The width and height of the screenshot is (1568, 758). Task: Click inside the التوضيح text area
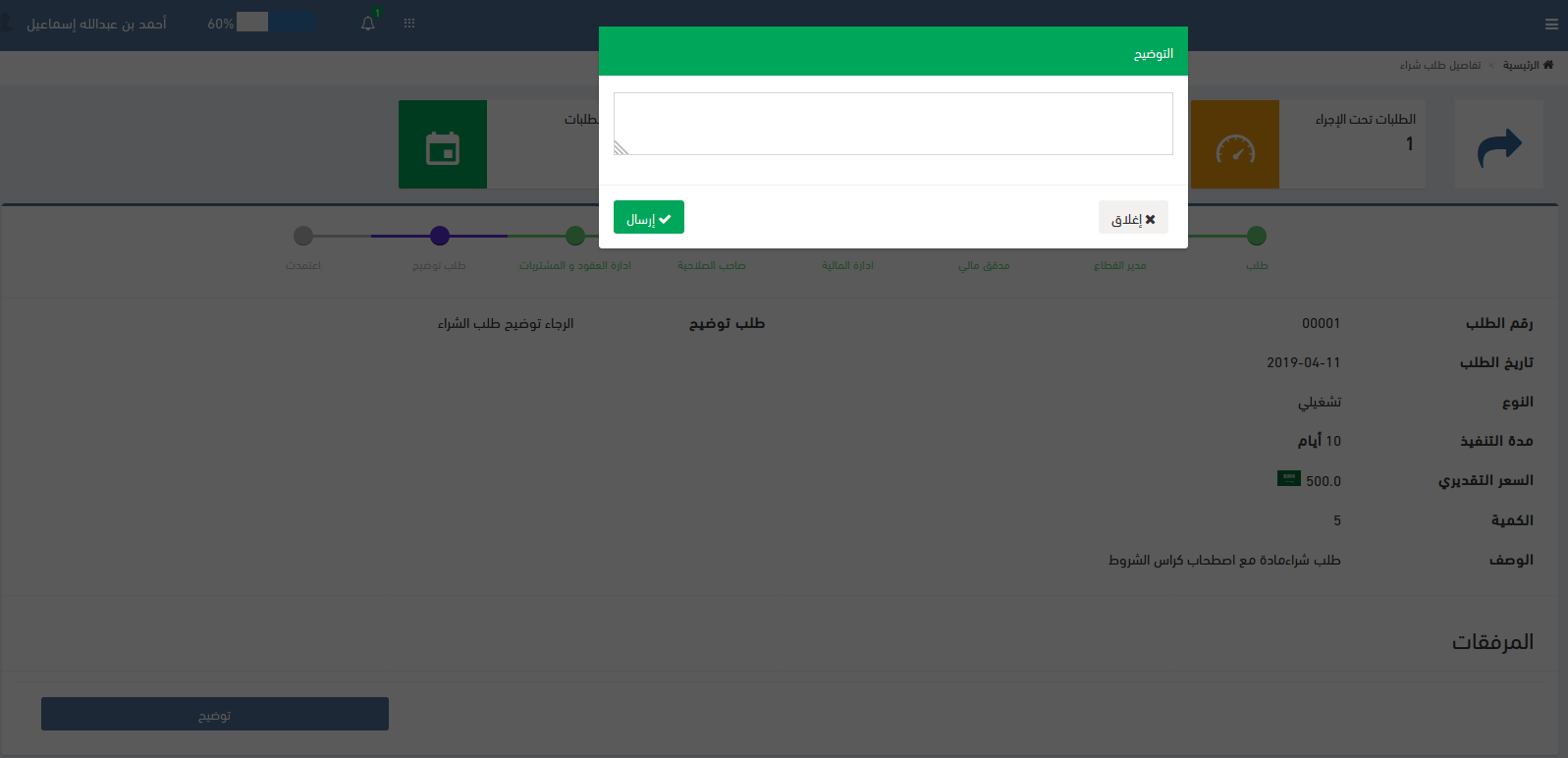893,124
